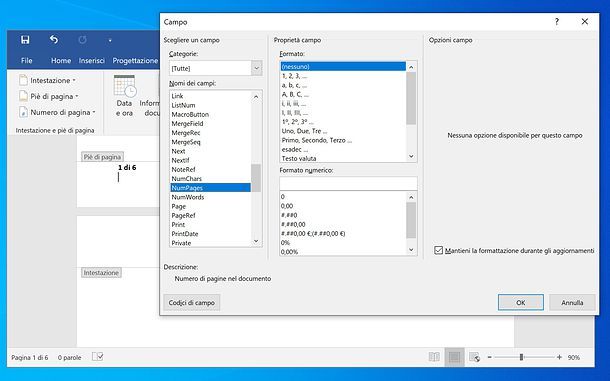
Task: Select PageRef field name
Action: (x=210, y=216)
